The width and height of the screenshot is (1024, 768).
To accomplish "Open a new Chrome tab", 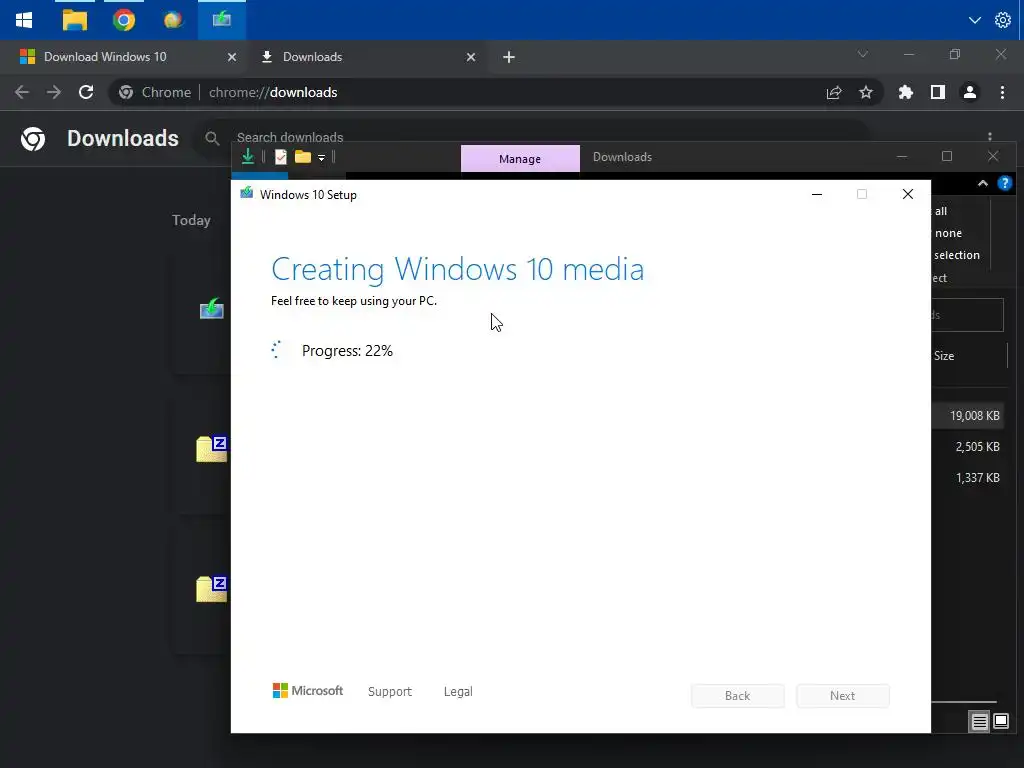I will pyautogui.click(x=509, y=57).
